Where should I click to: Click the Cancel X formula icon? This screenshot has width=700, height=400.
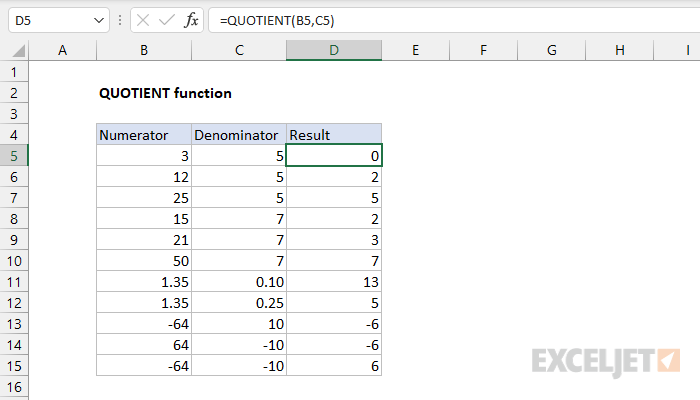pyautogui.click(x=140, y=20)
